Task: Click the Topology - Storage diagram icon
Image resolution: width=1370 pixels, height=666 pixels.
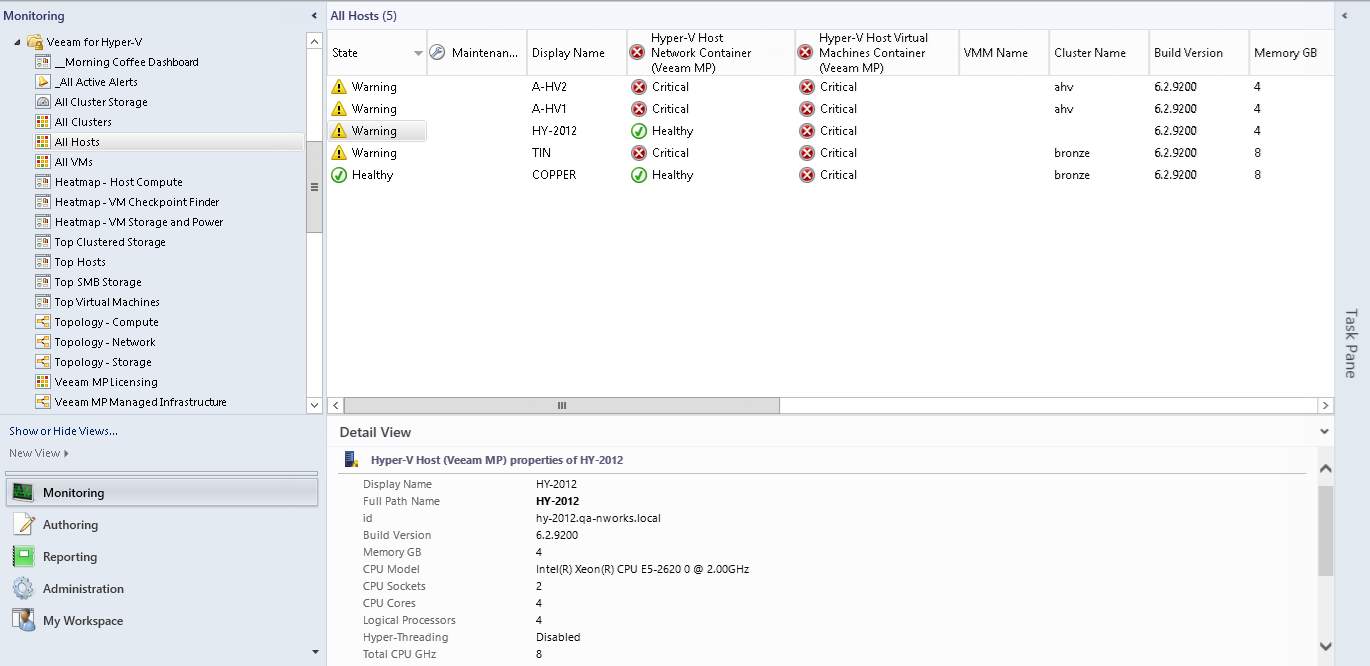Action: tap(43, 362)
